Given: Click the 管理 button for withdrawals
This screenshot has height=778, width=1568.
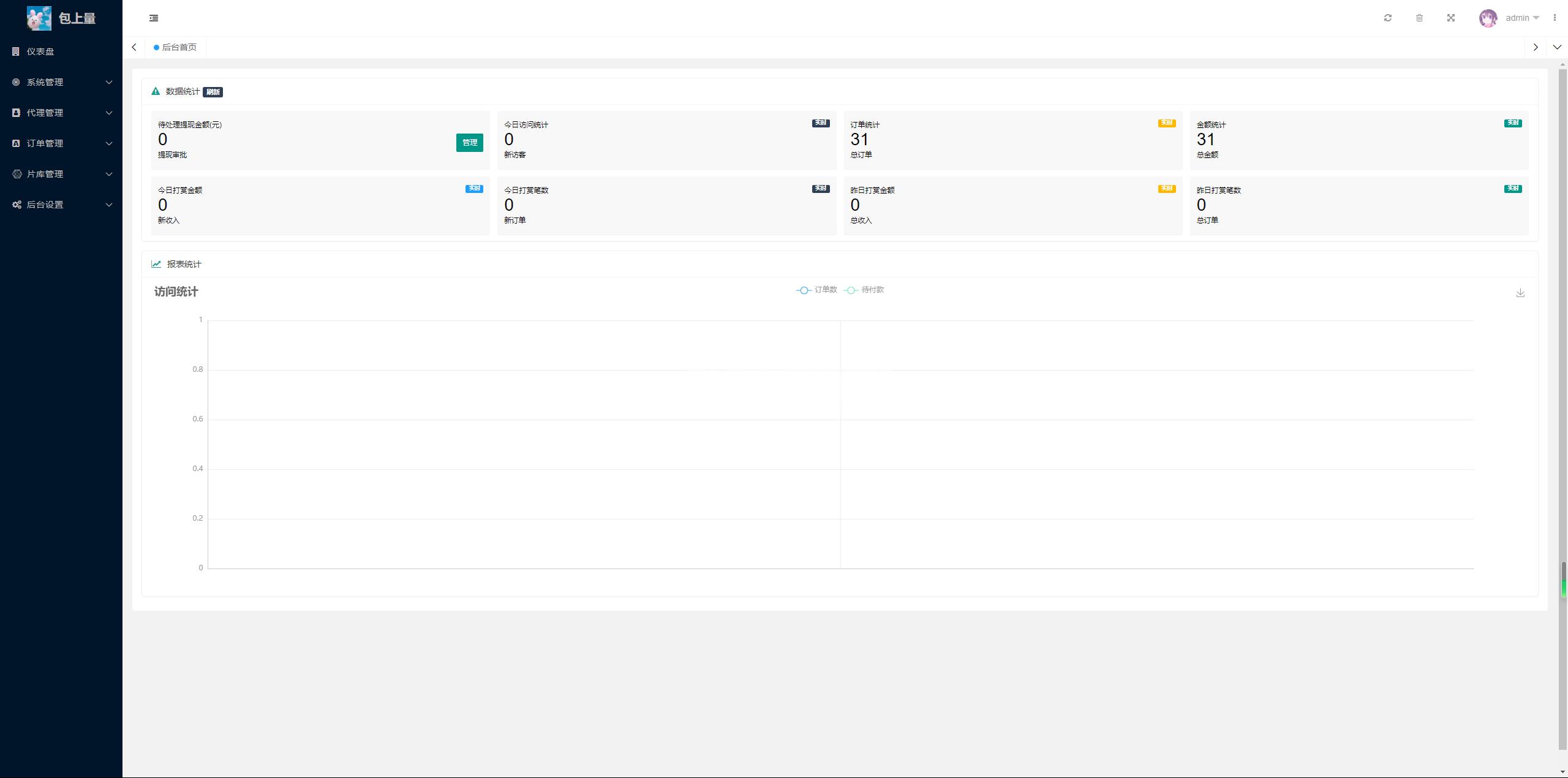Looking at the screenshot, I should click(x=470, y=143).
